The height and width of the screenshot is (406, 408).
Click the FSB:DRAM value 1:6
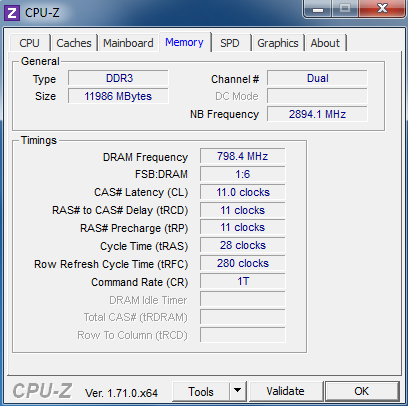pos(243,174)
